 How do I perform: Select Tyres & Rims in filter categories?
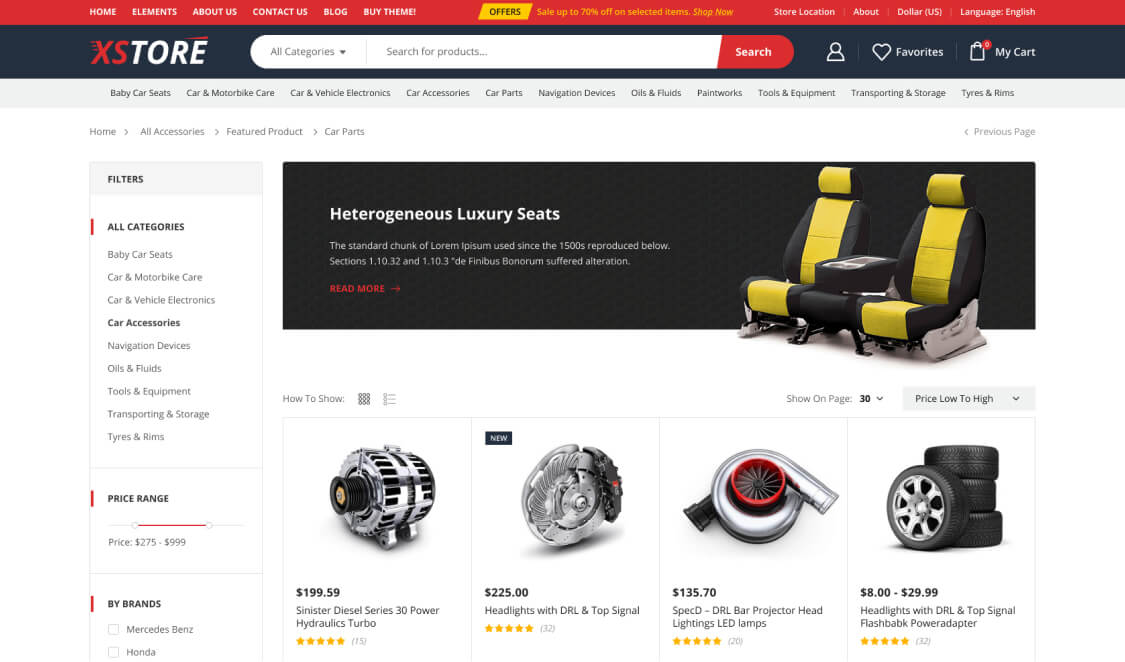pos(136,437)
